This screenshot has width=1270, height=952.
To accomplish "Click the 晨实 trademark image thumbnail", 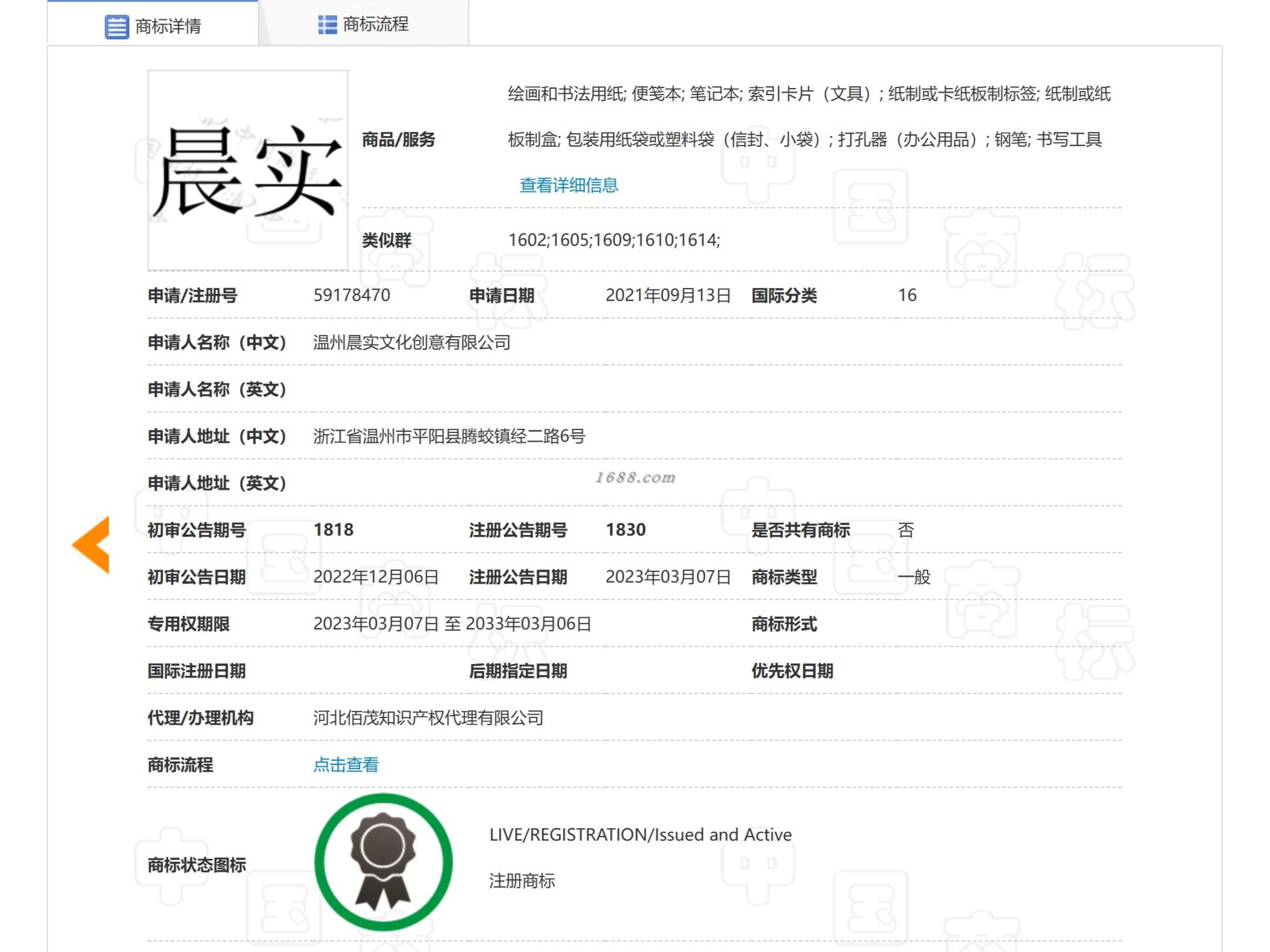I will (248, 170).
